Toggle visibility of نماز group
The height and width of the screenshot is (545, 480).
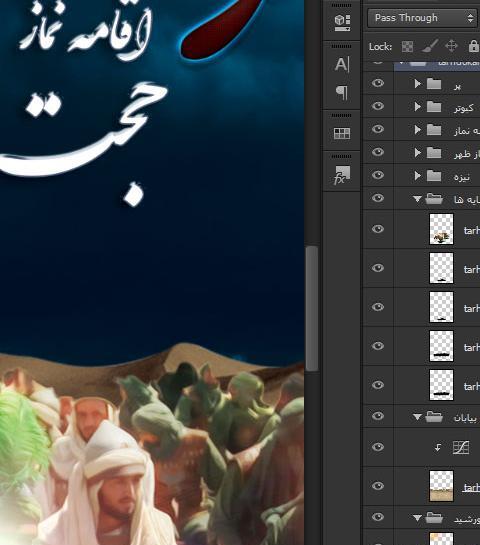pos(378,129)
